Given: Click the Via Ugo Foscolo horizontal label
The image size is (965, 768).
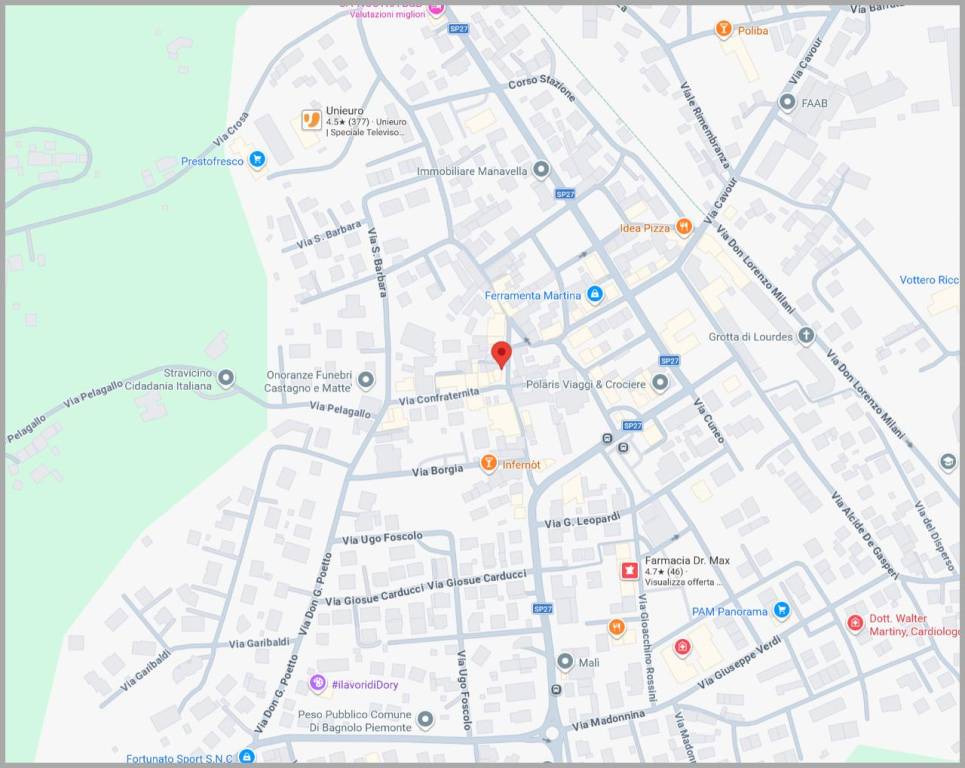Looking at the screenshot, I should tap(382, 538).
